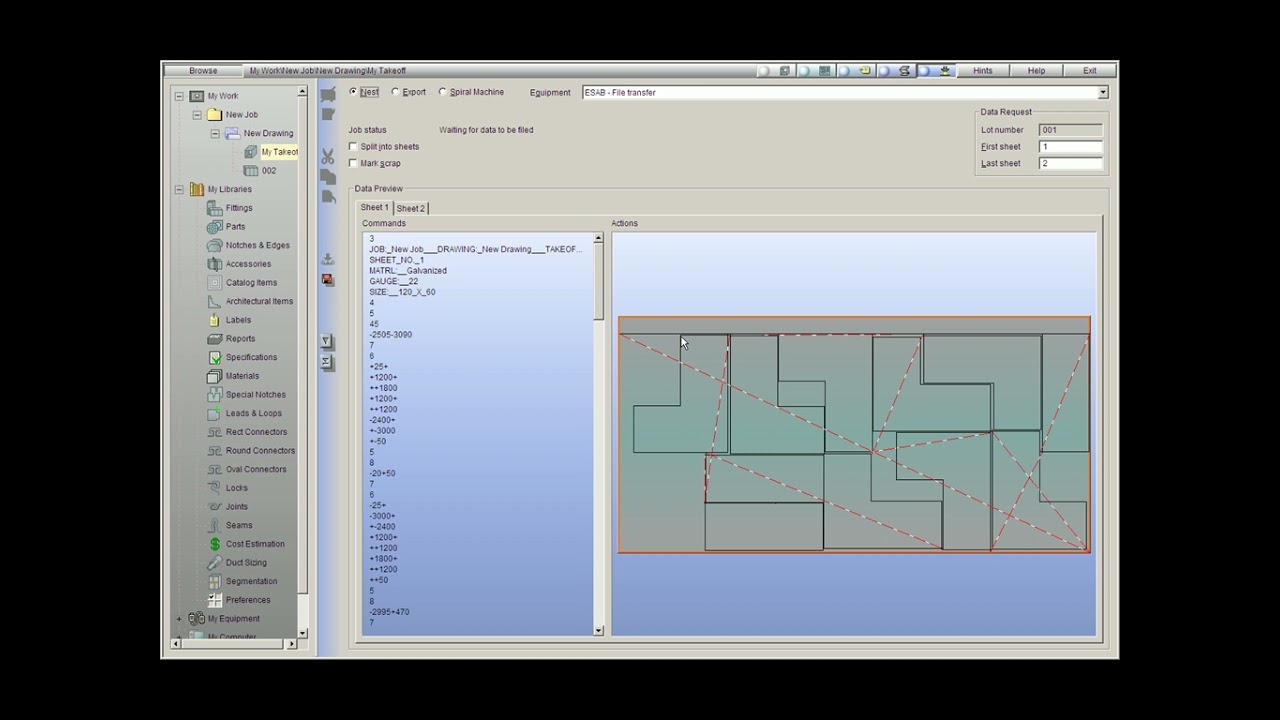Click the '-2505-3090' command line
1280x720 pixels.
pyautogui.click(x=390, y=335)
